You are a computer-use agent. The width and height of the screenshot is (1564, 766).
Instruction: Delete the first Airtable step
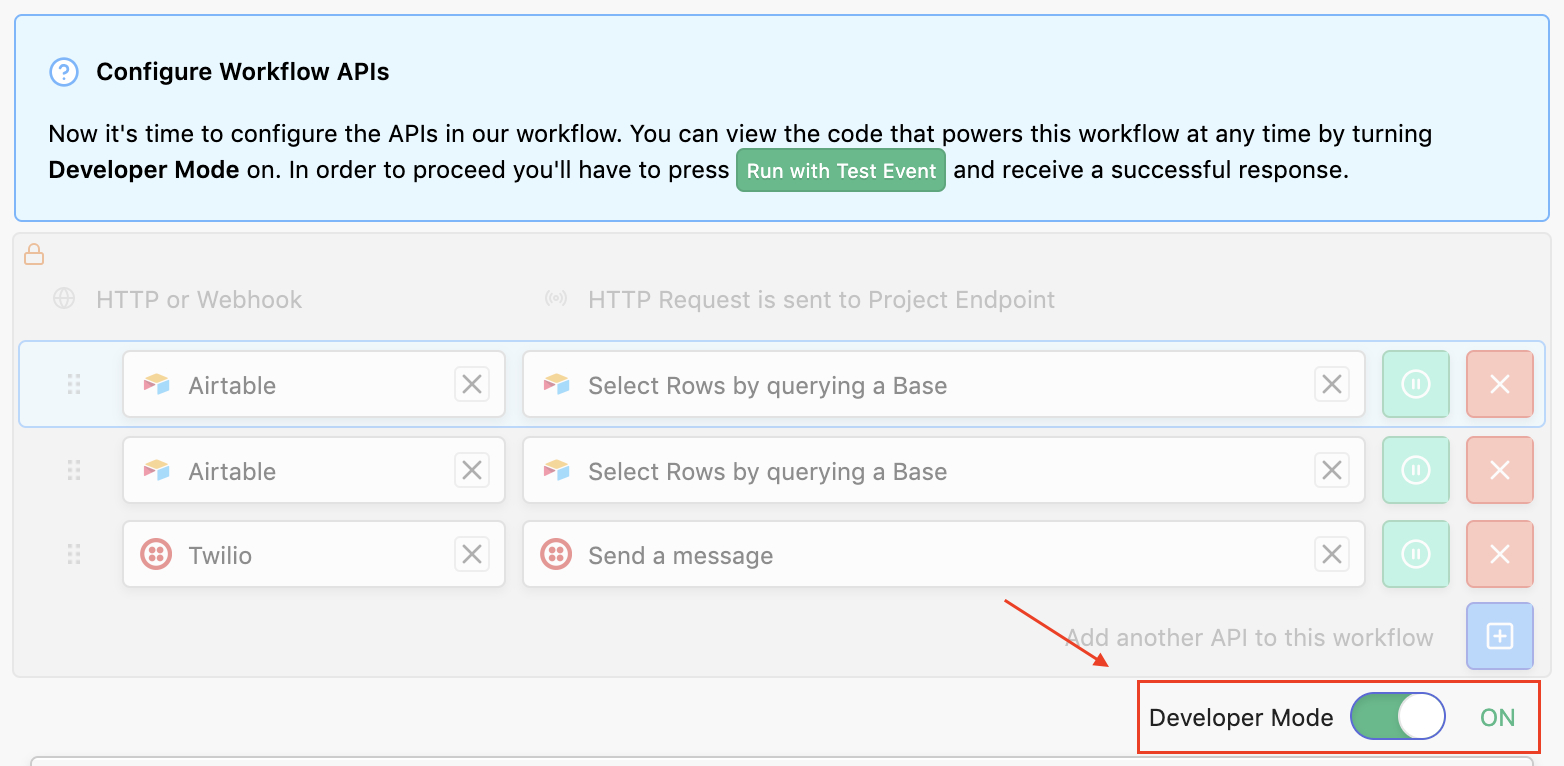pyautogui.click(x=1499, y=384)
